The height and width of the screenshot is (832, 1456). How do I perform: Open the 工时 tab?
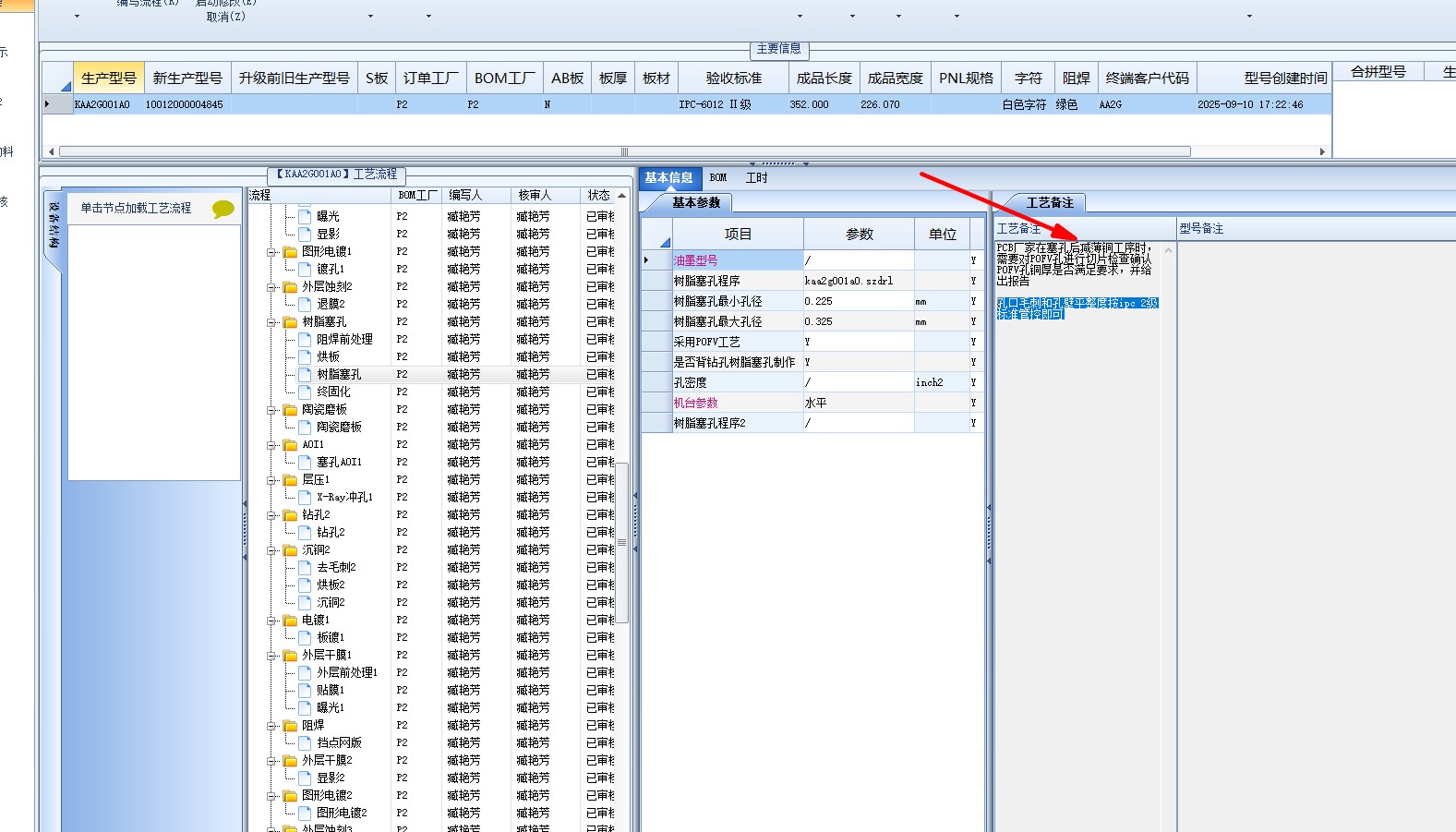[x=756, y=177]
